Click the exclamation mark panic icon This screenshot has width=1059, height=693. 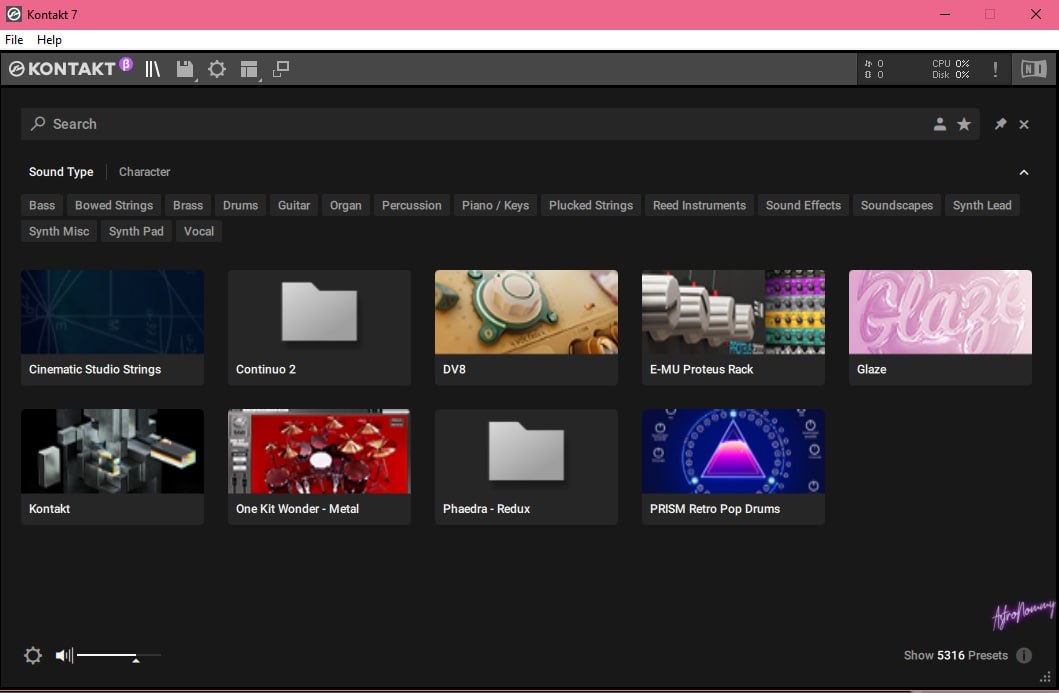coord(995,69)
